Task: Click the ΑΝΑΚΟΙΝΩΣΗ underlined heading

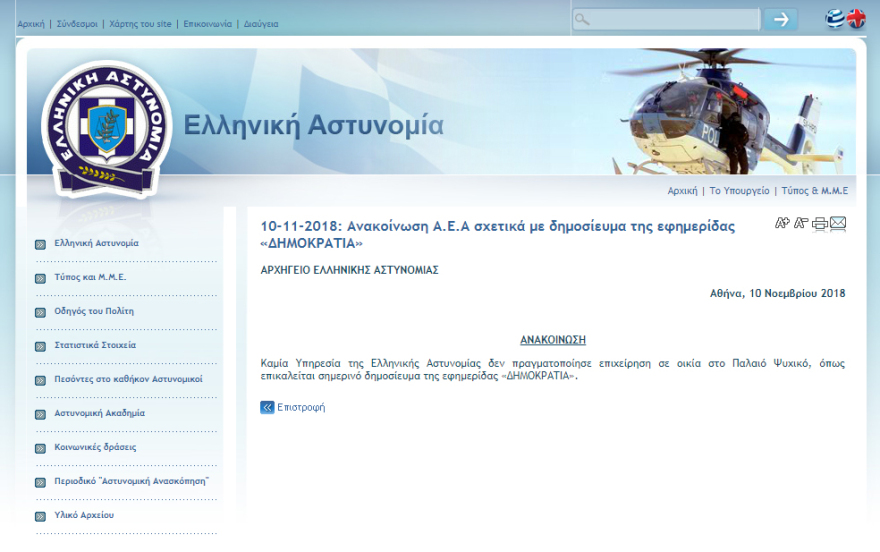Action: tap(553, 340)
